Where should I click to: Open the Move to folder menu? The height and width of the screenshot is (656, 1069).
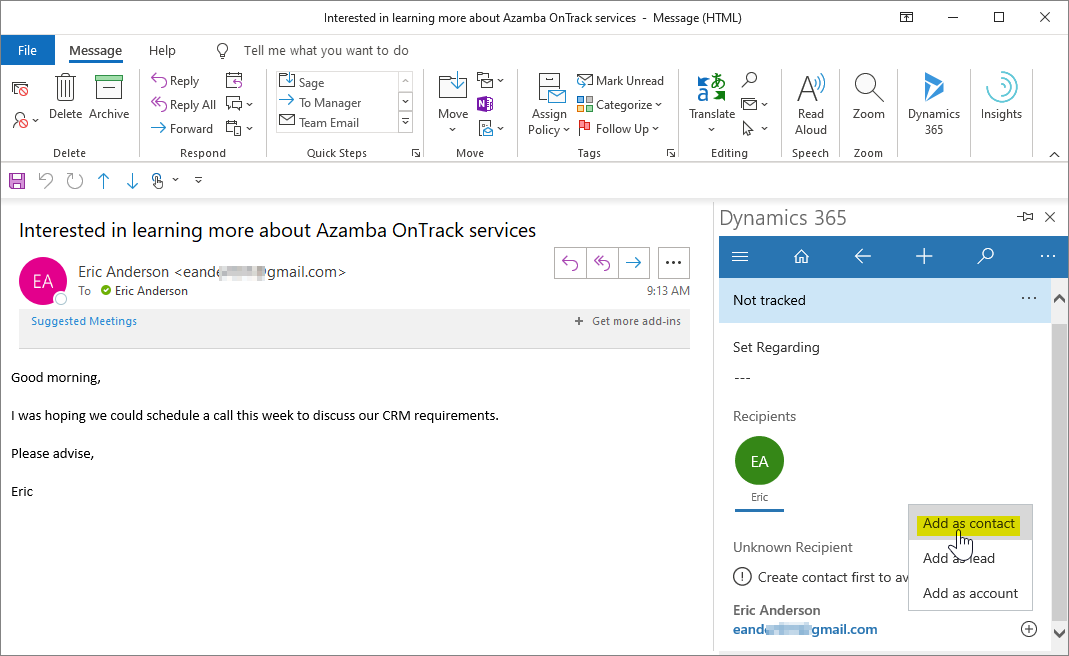(453, 103)
